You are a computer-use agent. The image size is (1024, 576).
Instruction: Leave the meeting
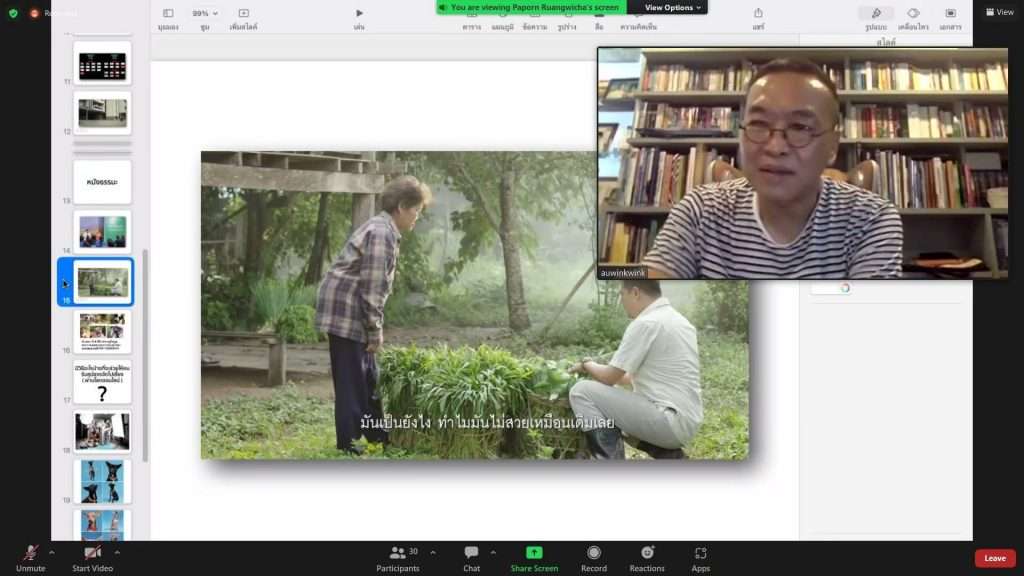(995, 558)
